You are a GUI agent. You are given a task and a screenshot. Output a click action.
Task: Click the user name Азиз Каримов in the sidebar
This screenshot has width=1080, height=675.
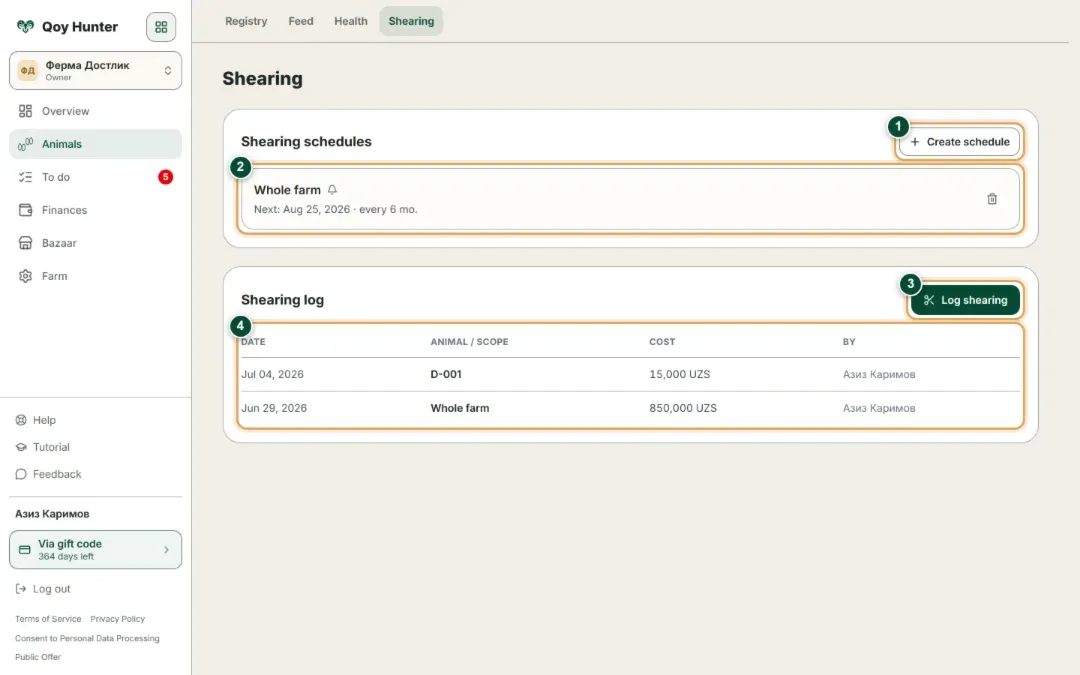click(52, 514)
